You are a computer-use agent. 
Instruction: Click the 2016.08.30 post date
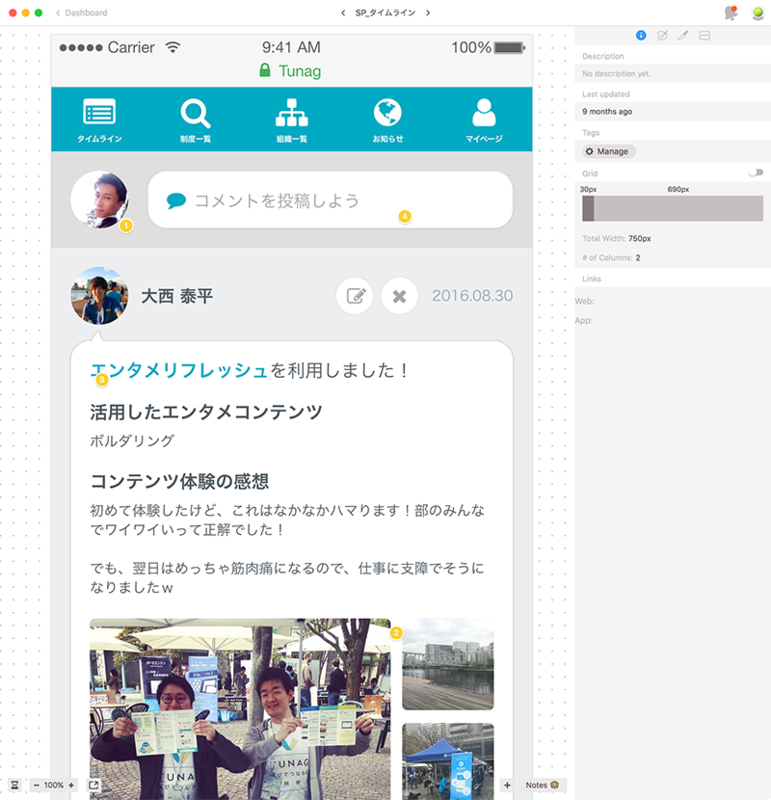(x=472, y=296)
